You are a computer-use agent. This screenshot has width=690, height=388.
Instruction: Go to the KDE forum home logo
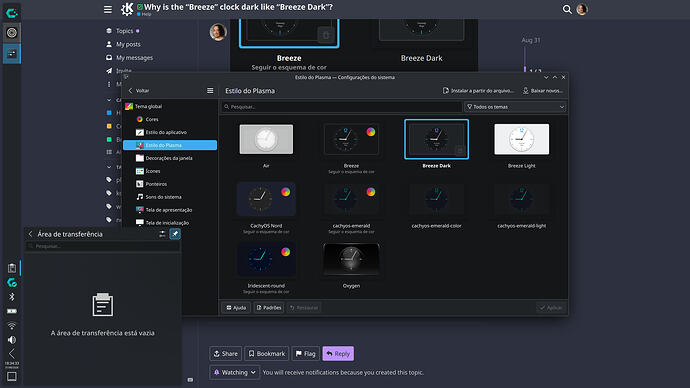[x=127, y=9]
